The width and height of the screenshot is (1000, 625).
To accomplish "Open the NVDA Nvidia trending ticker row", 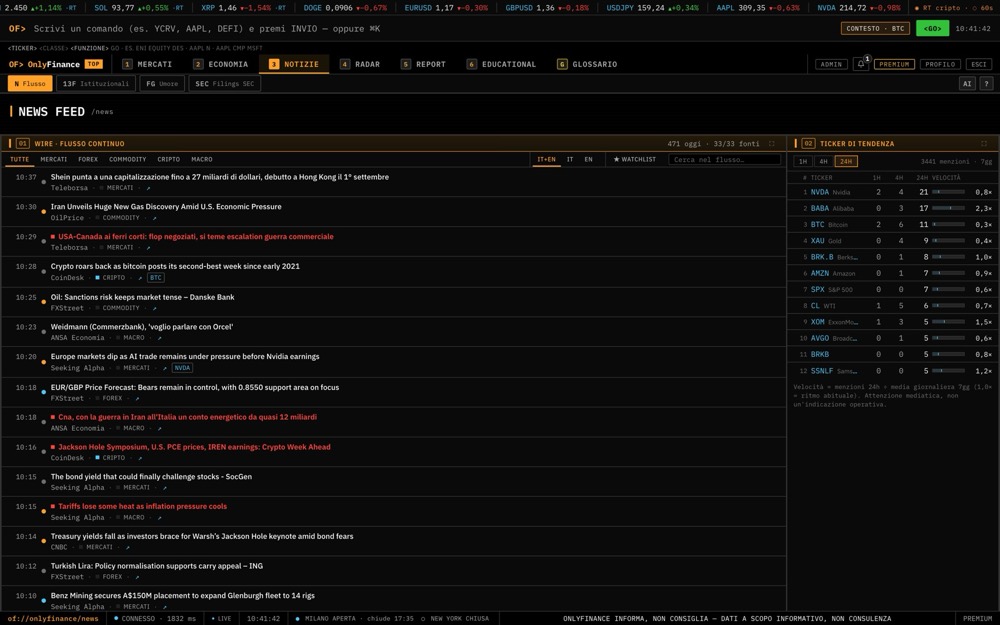I will pos(892,192).
